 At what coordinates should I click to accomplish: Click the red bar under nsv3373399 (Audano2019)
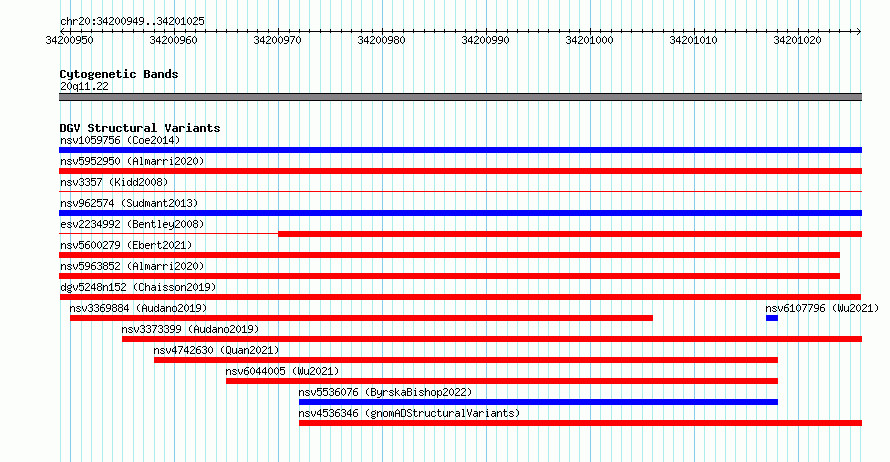492,339
